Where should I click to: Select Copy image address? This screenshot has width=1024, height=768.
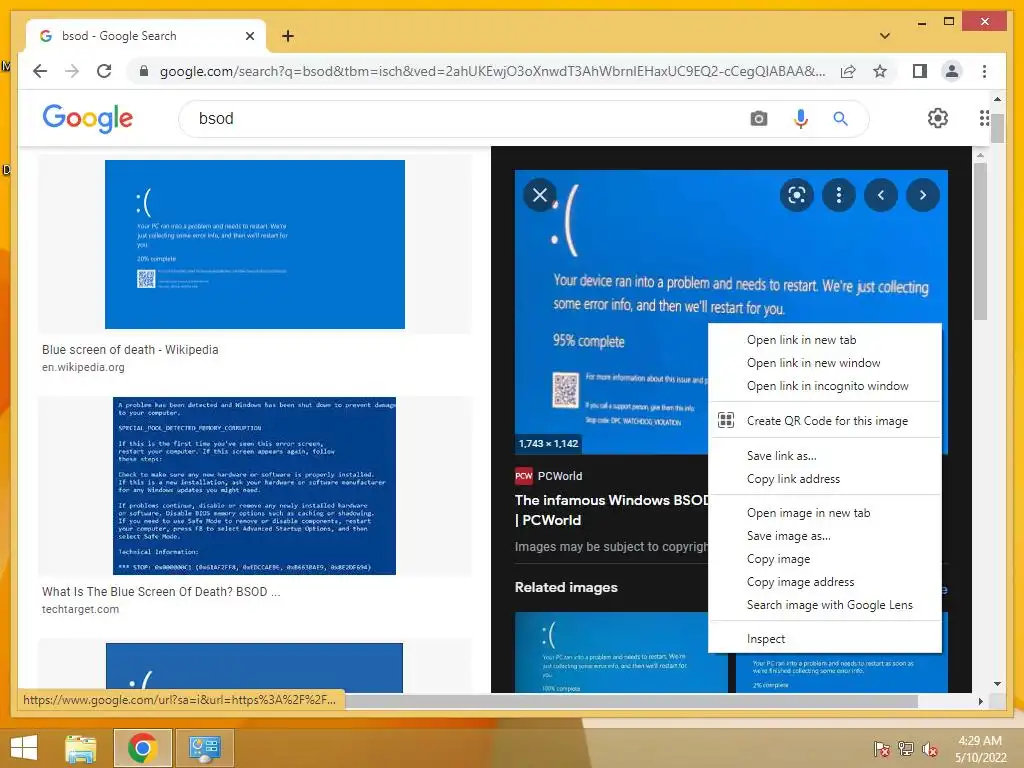(824, 582)
